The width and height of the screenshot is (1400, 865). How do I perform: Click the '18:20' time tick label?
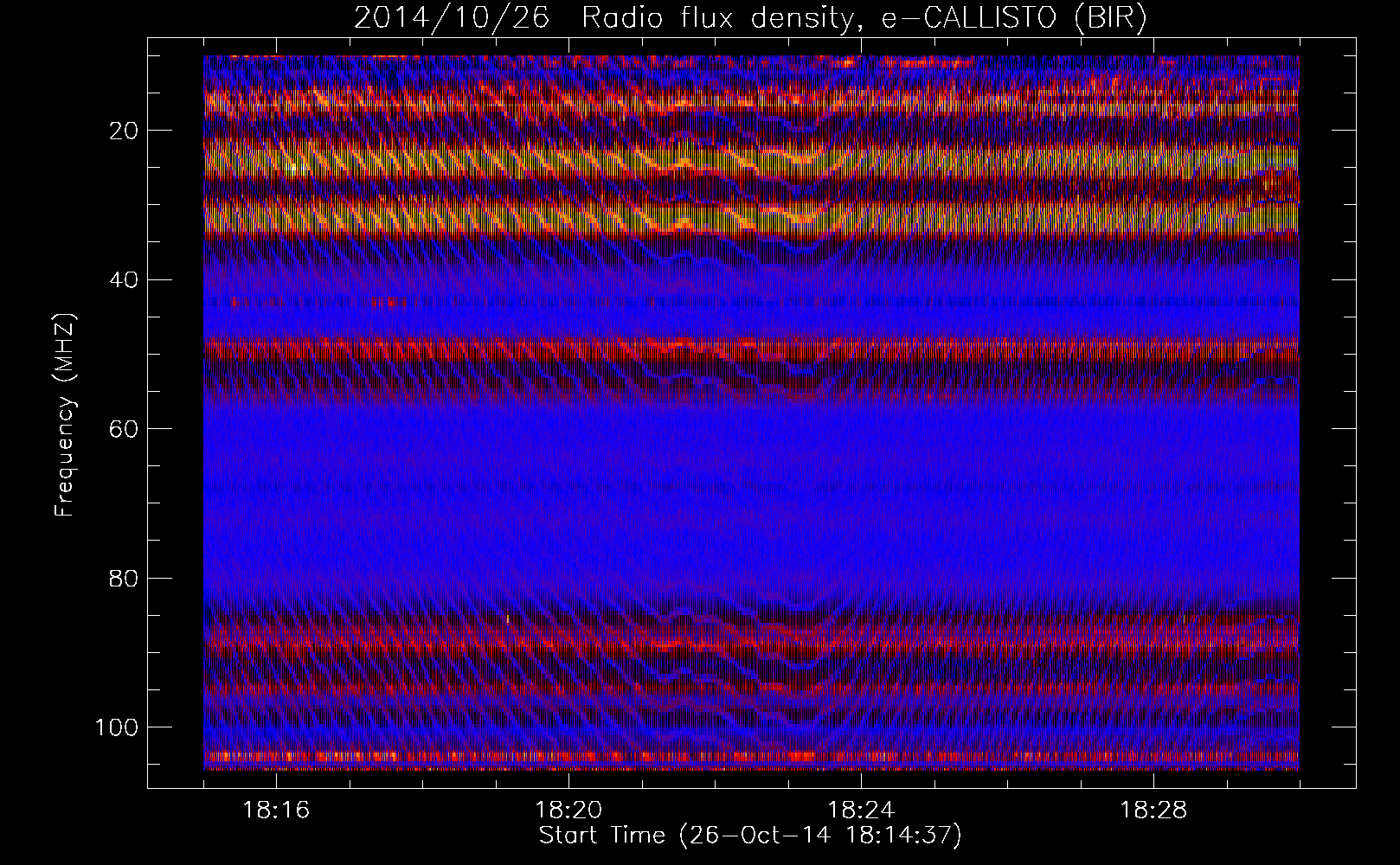[568, 811]
